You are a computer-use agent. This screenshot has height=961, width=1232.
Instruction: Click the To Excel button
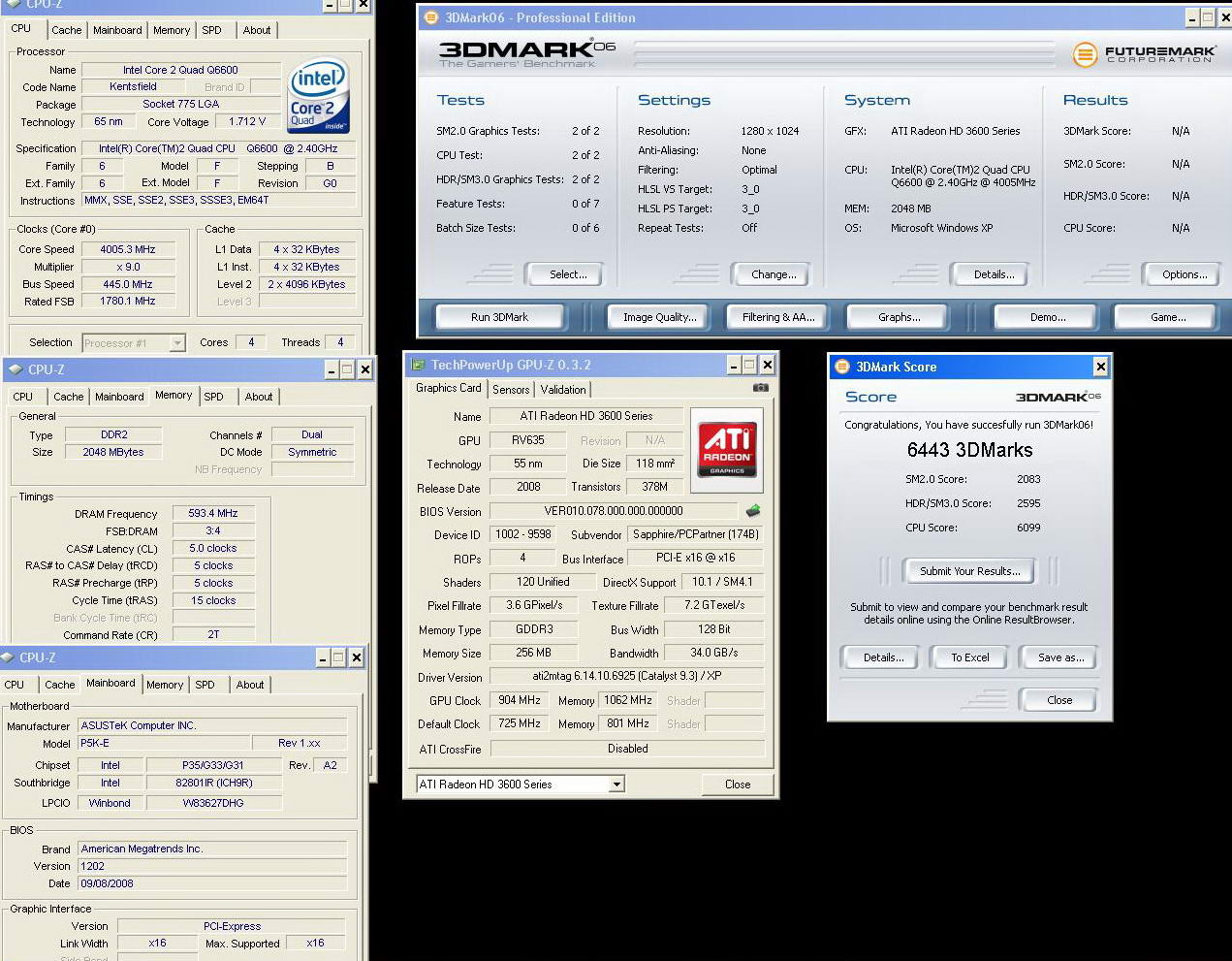(969, 657)
